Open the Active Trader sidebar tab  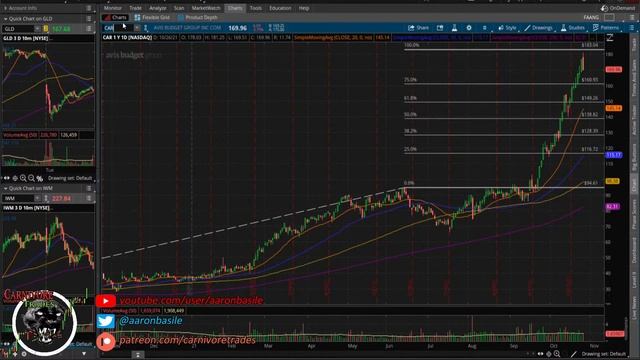click(x=634, y=120)
